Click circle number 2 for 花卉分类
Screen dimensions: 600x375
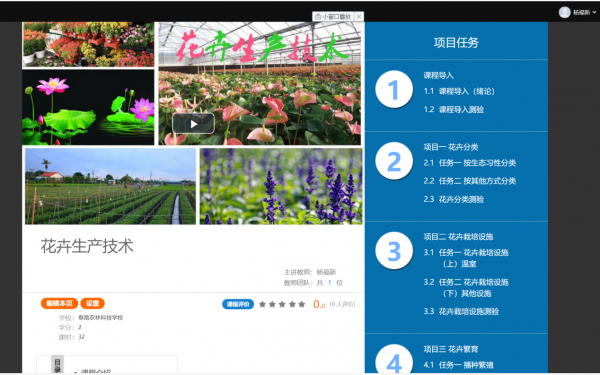(394, 161)
